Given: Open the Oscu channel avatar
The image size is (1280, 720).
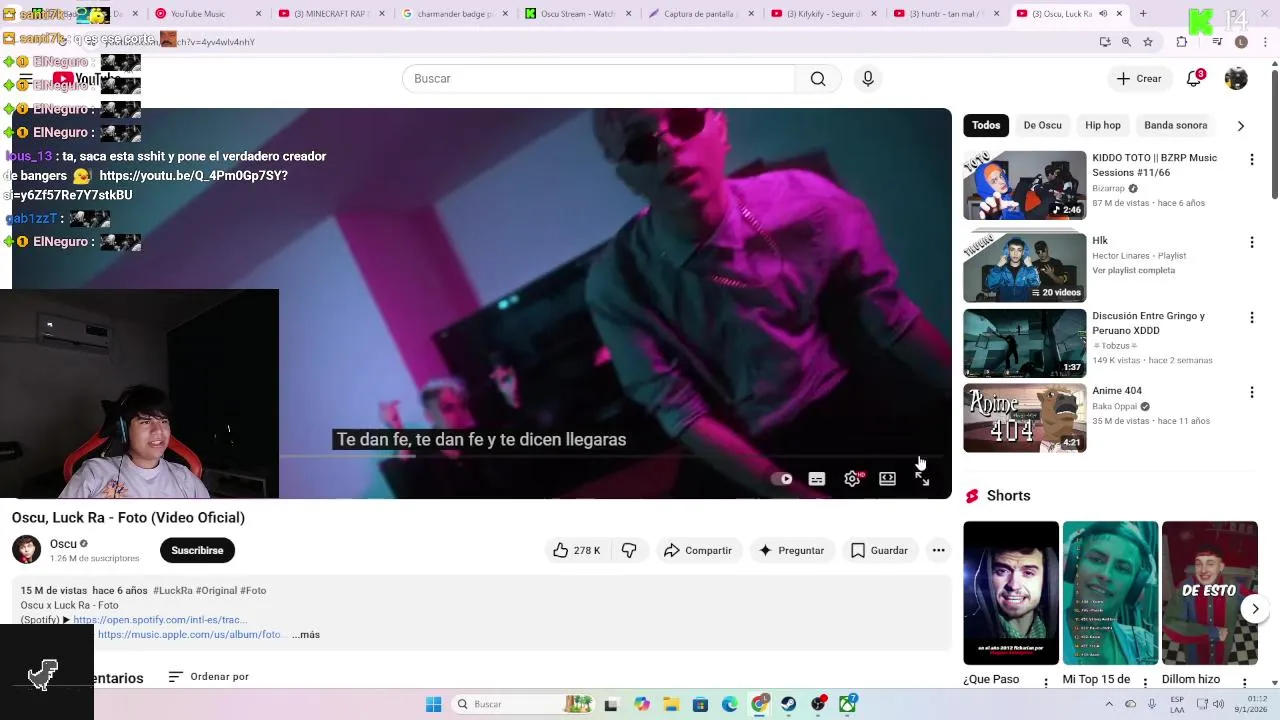Looking at the screenshot, I should (27, 550).
